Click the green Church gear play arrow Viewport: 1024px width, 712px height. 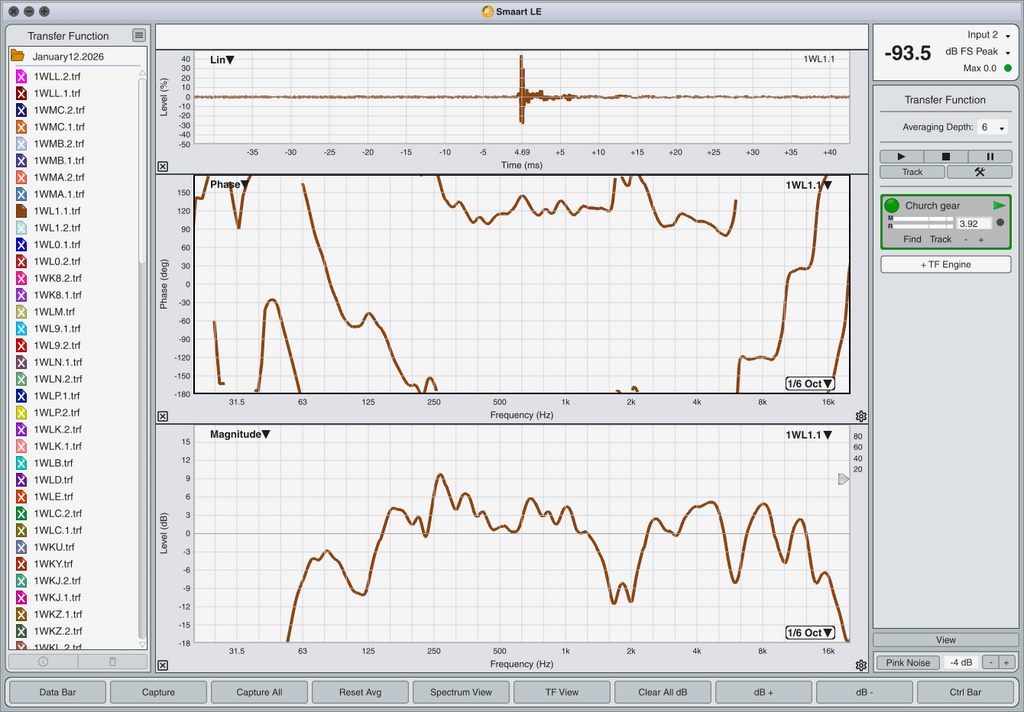(x=999, y=206)
